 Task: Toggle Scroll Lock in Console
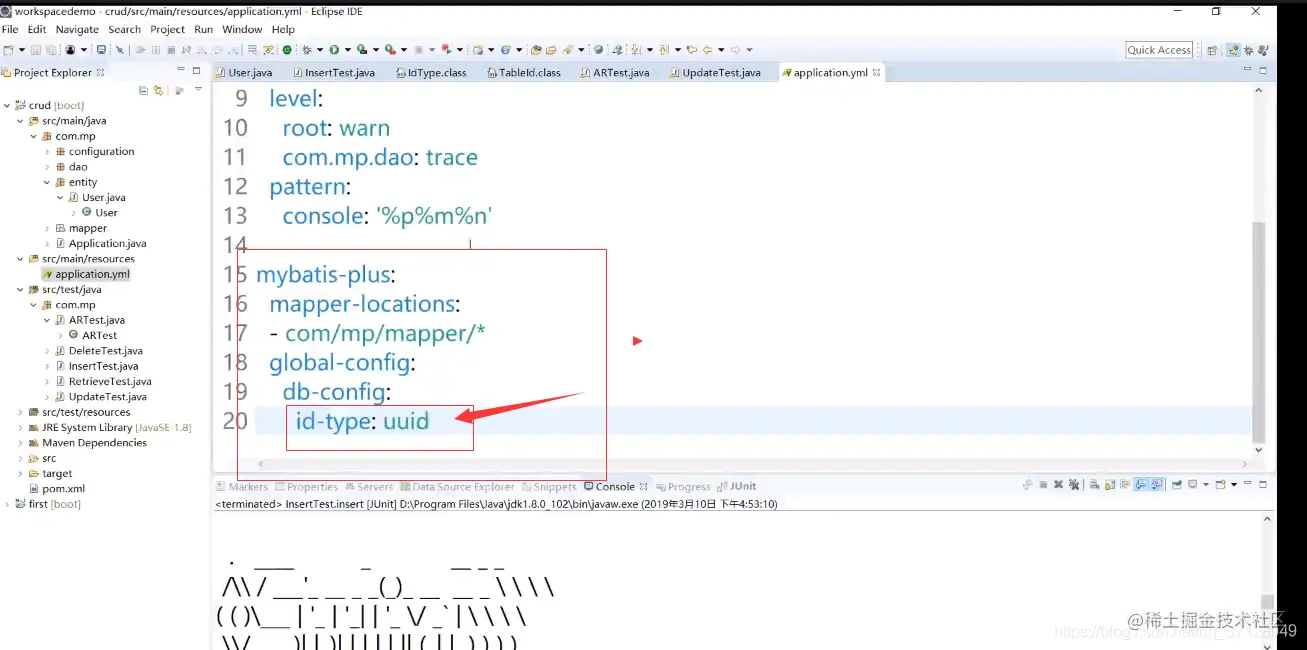click(1110, 485)
